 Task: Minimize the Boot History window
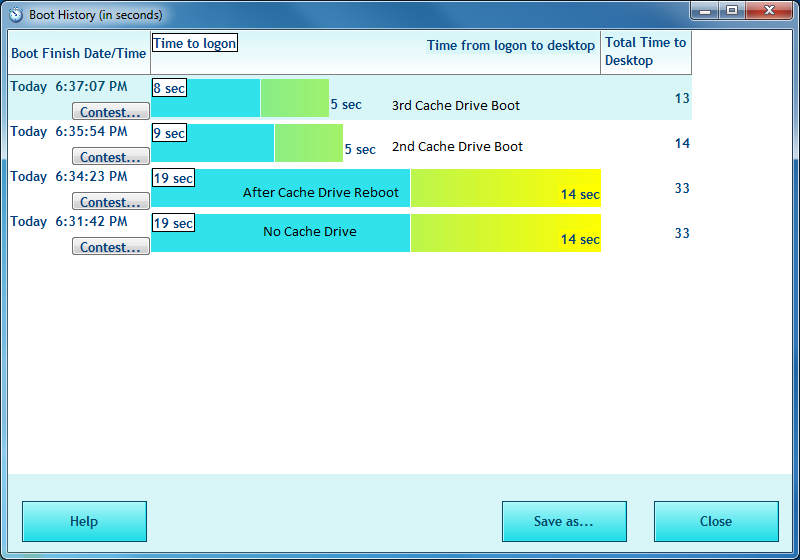click(x=707, y=10)
